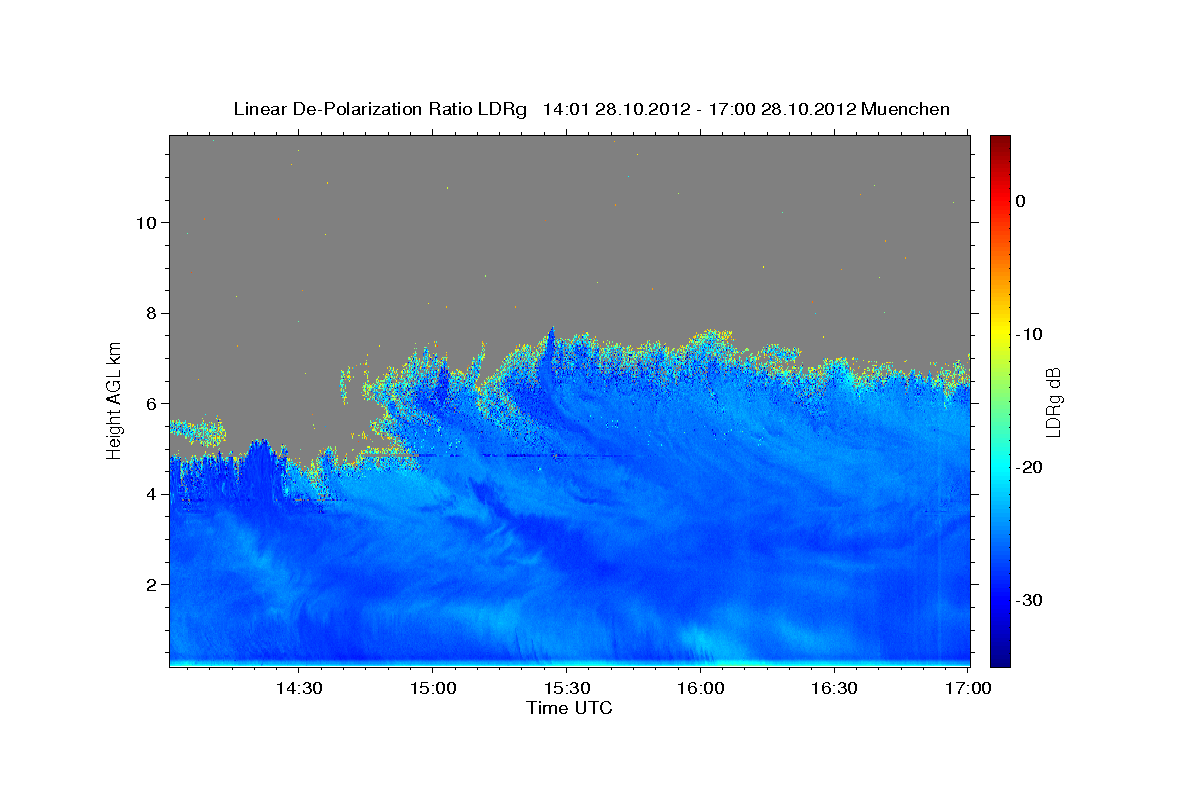This screenshot has height=800, width=1200.
Task: Click the colorbar value 0
Action: [x=1021, y=201]
